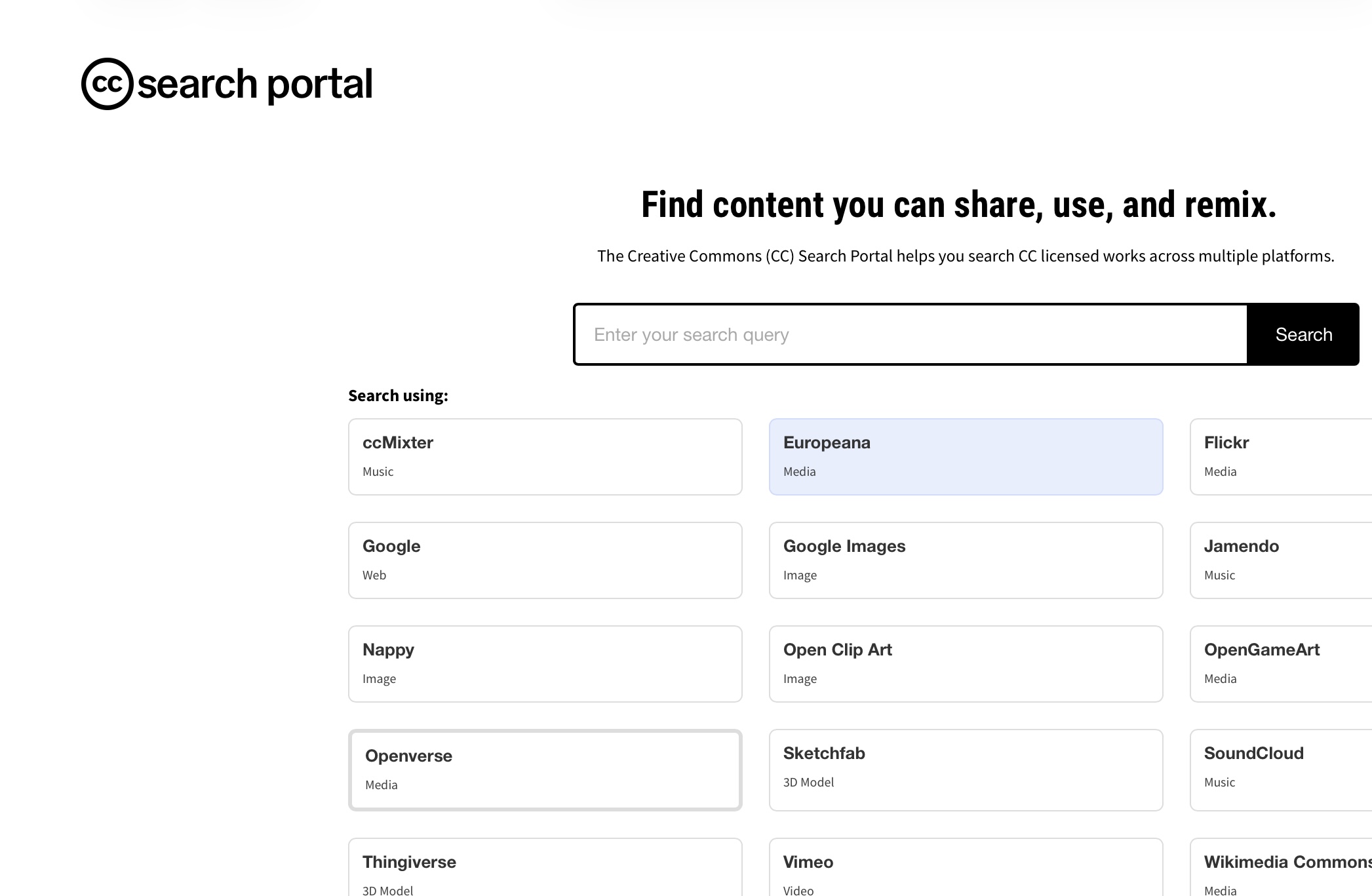Screen dimensions: 1372x896
Task: Choose the Sketchfab 3D Model source
Action: click(x=966, y=770)
